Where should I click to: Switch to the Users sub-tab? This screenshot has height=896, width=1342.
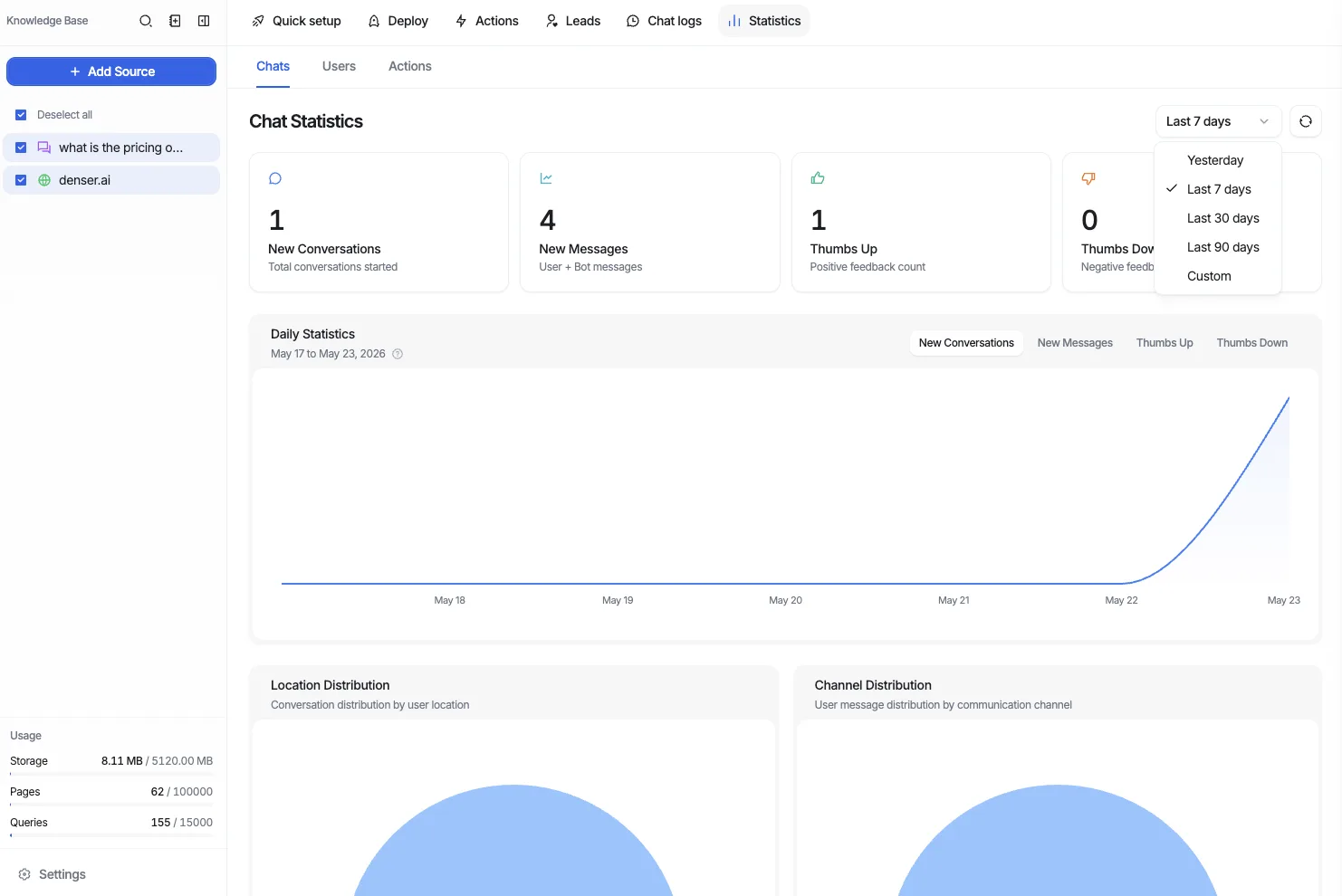coord(339,66)
